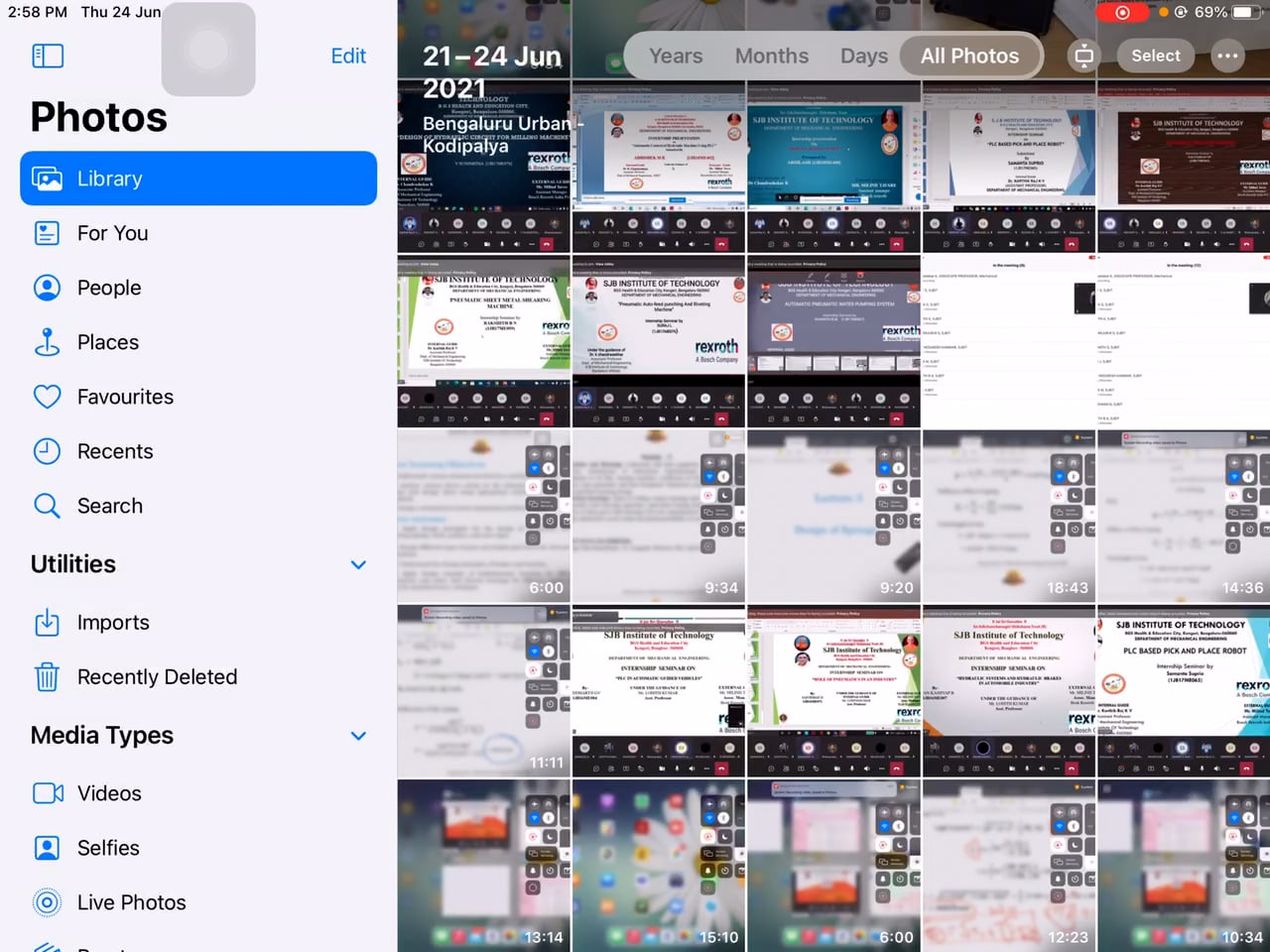Open Places in sidebar

(x=198, y=342)
